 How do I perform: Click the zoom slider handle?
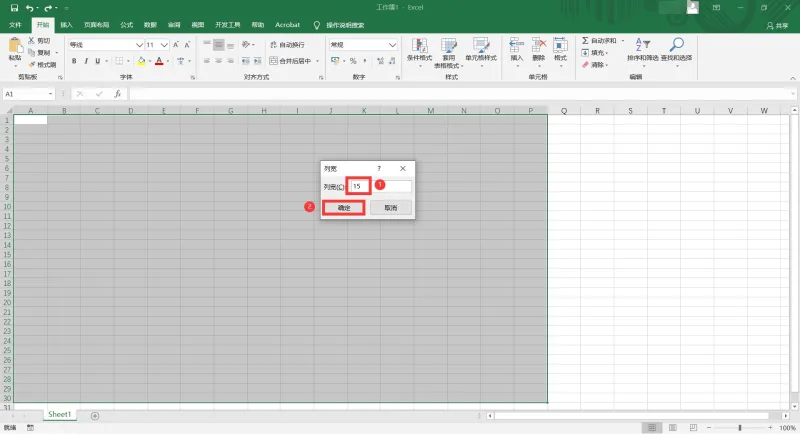(739, 427)
